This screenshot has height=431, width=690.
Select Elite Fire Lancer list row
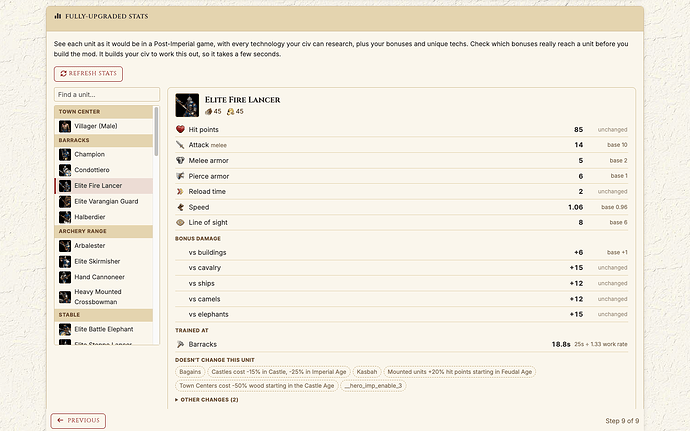[x=103, y=186]
